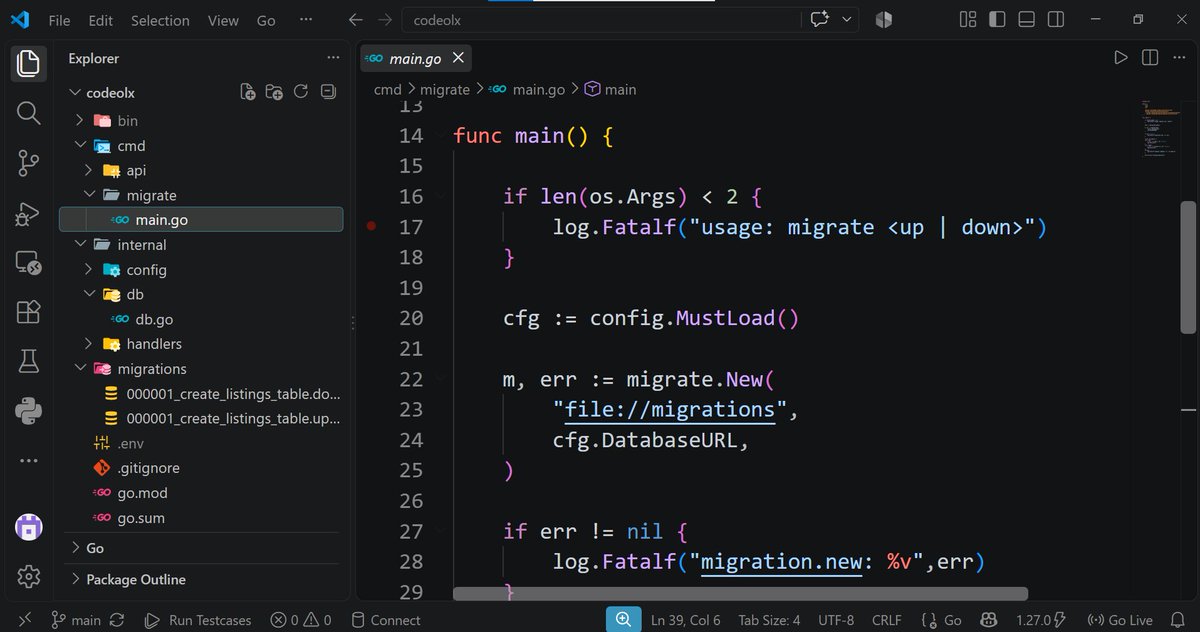1200x632 pixels.
Task: Collapse the cmd folder
Action: pos(82,146)
